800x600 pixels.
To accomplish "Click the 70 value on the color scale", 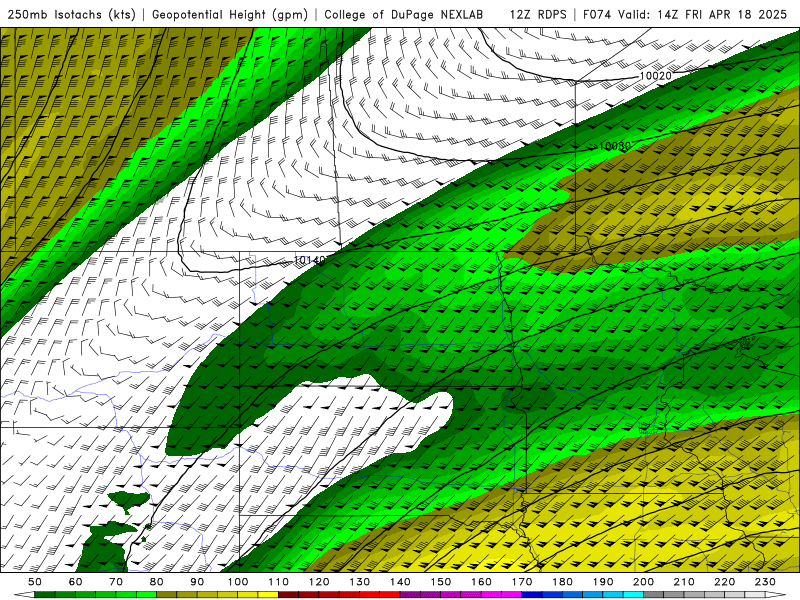I will coord(116,582).
